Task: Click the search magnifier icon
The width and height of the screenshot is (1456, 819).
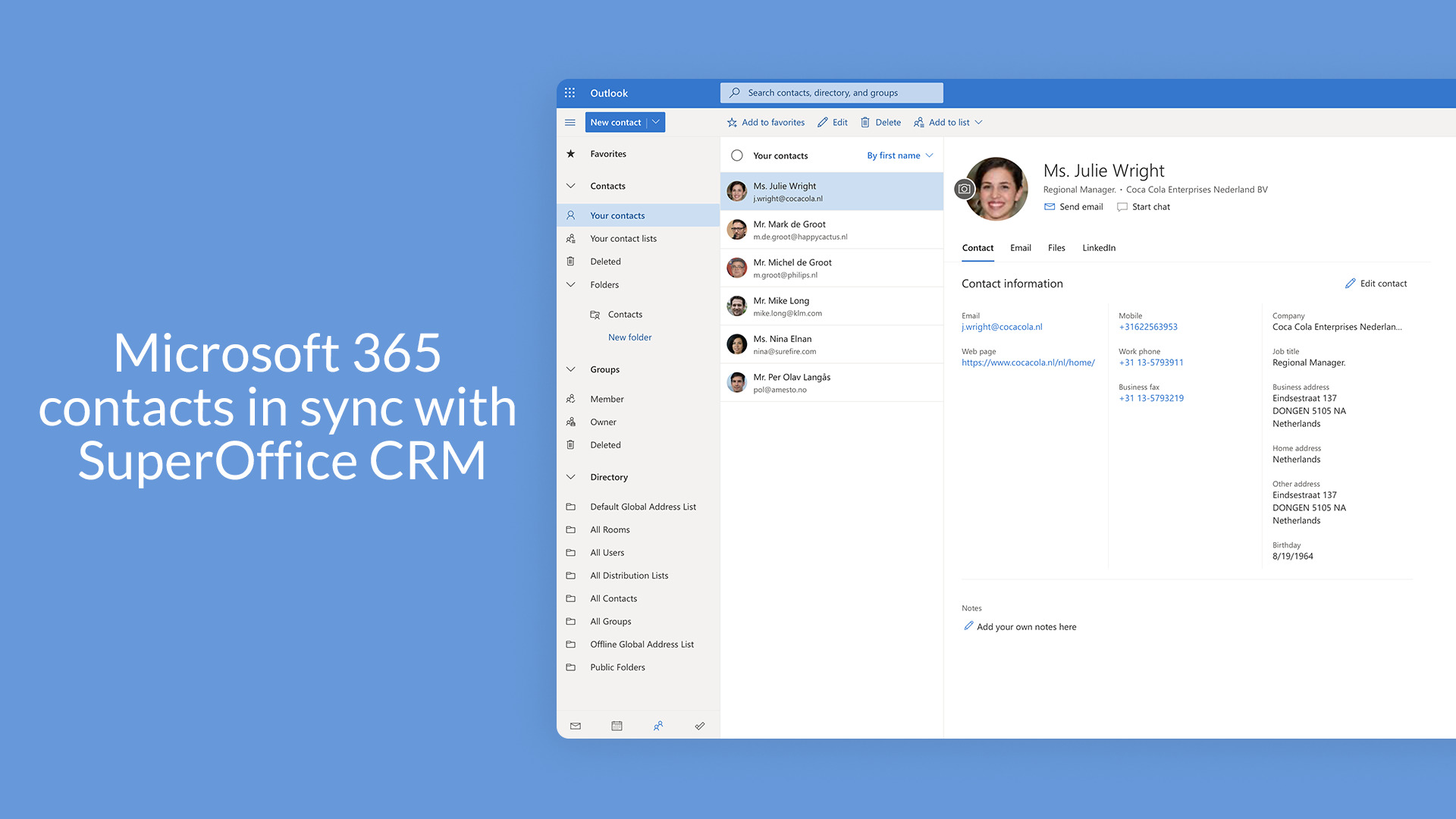Action: click(x=734, y=93)
